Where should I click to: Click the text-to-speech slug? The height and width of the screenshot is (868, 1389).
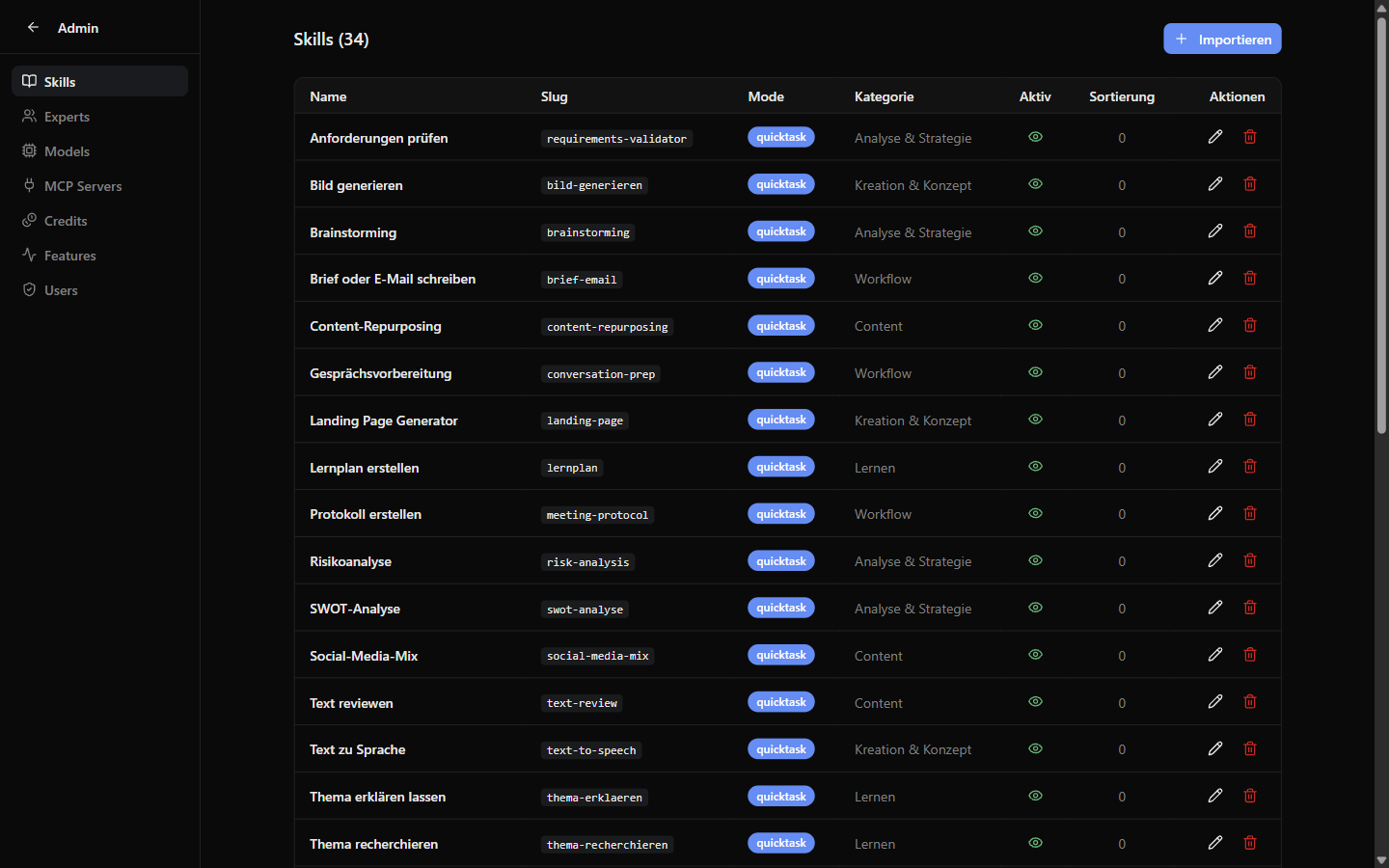591,750
